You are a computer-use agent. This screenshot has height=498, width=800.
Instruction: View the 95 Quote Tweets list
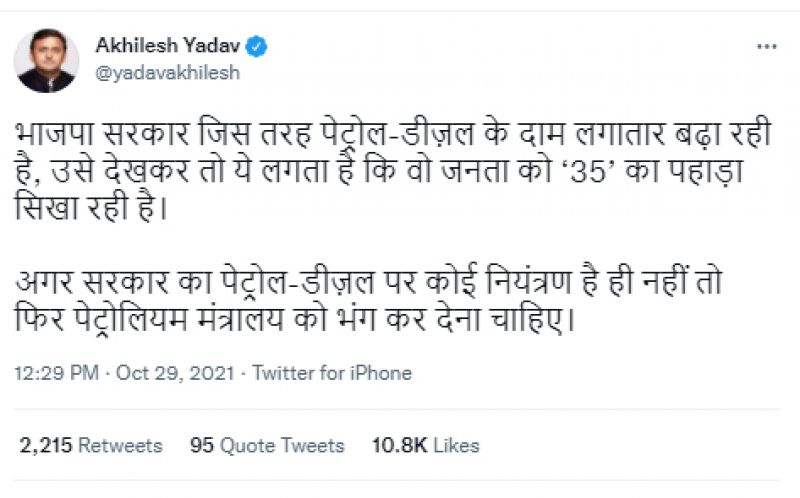pyautogui.click(x=267, y=445)
